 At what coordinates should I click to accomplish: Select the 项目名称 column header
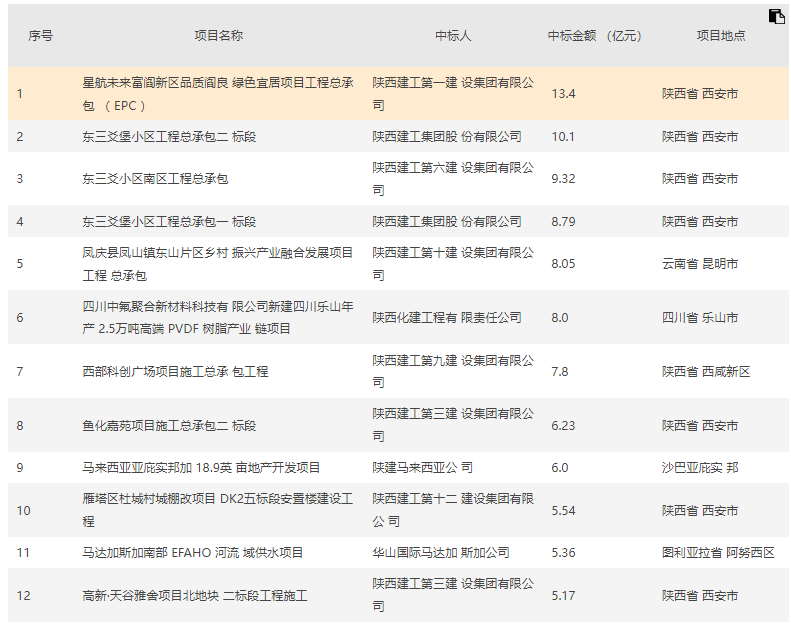218,36
